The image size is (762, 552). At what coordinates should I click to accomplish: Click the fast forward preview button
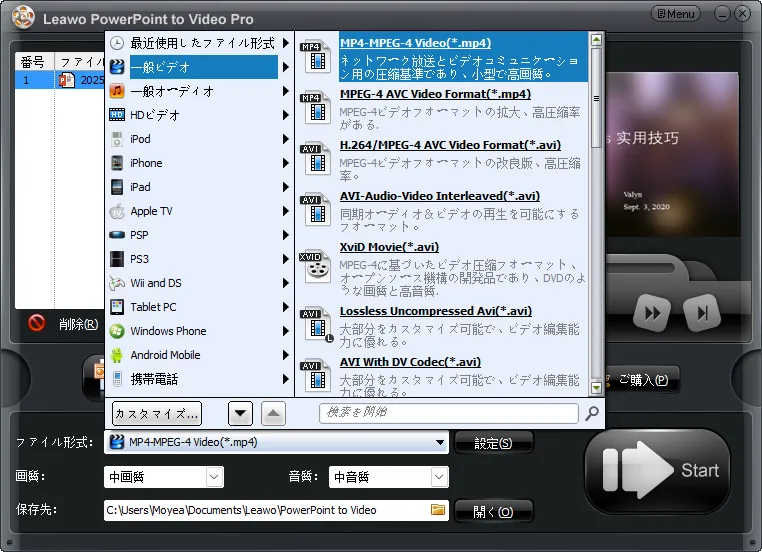[x=652, y=313]
